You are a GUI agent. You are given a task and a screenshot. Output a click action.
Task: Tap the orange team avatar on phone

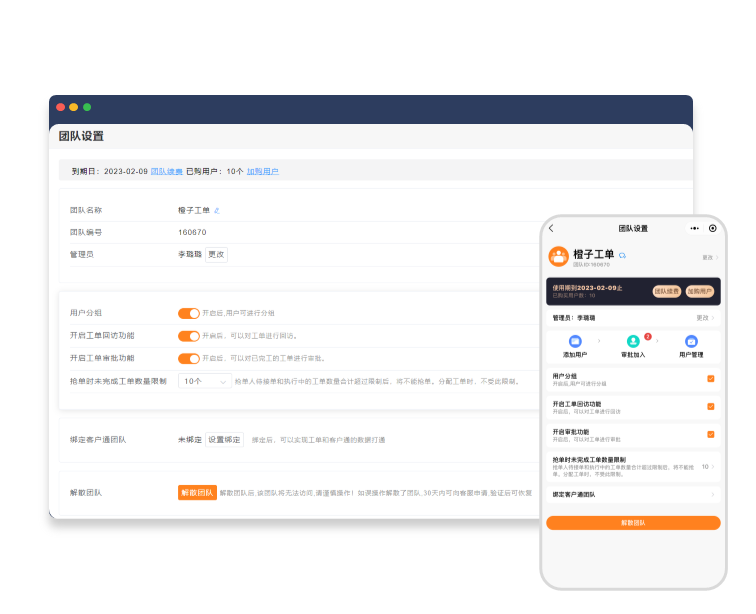click(558, 257)
